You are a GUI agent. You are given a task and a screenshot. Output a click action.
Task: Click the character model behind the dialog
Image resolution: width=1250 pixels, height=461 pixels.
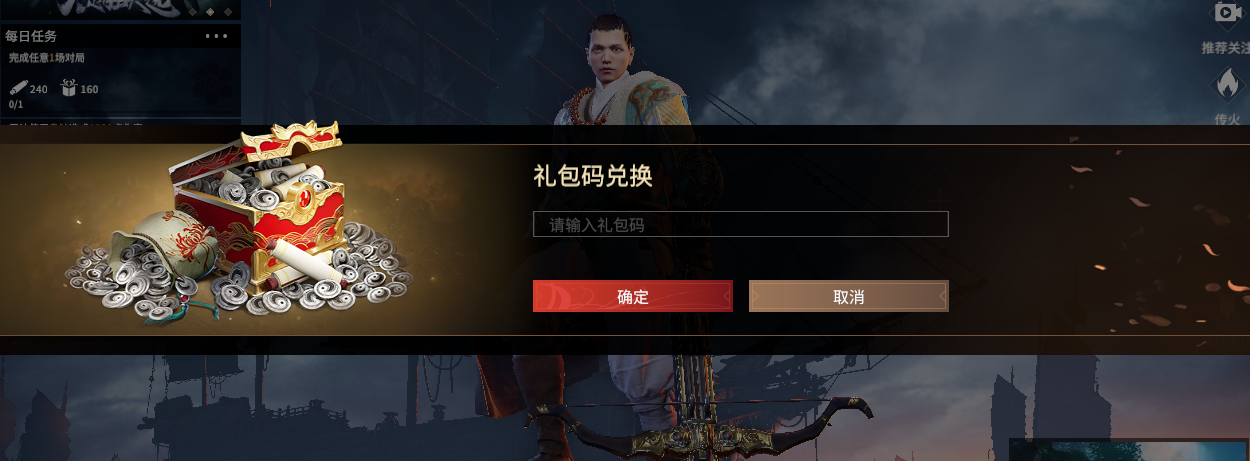tap(630, 68)
